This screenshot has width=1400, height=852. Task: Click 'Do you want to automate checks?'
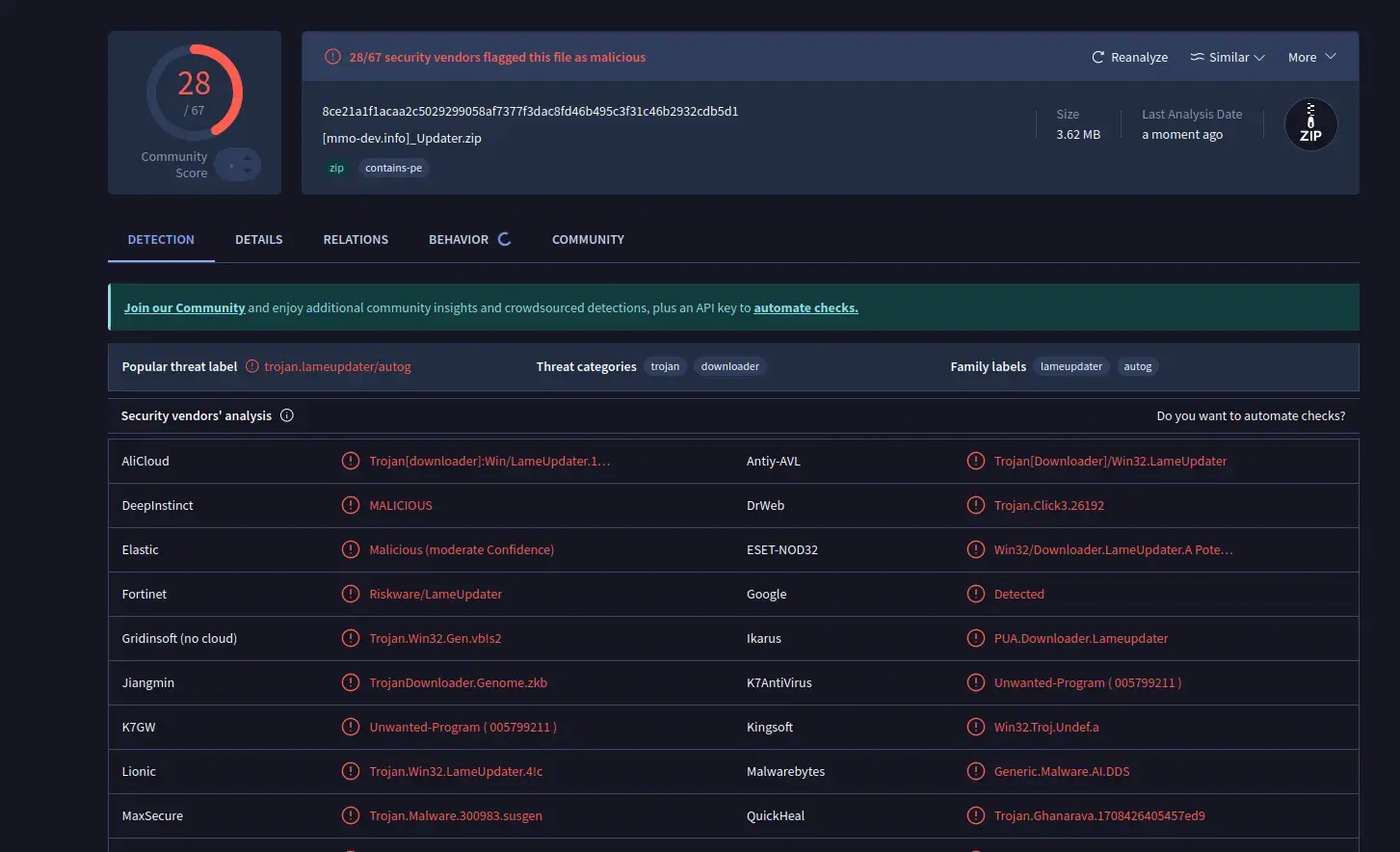[1251, 415]
